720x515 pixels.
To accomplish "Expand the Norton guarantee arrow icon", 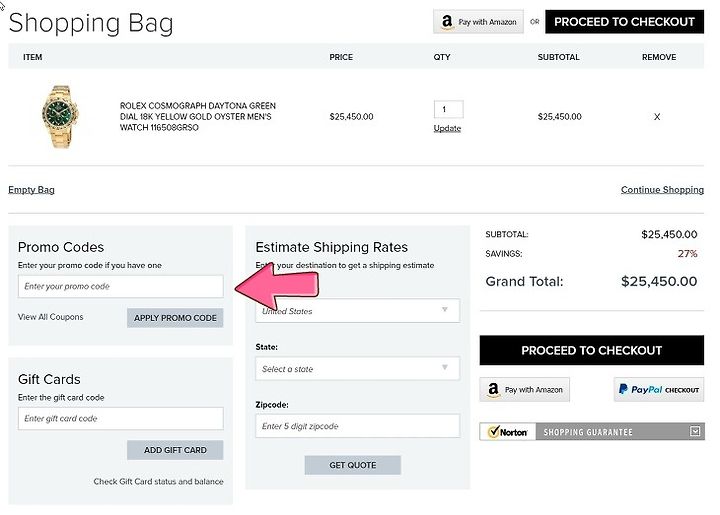I will coord(695,431).
